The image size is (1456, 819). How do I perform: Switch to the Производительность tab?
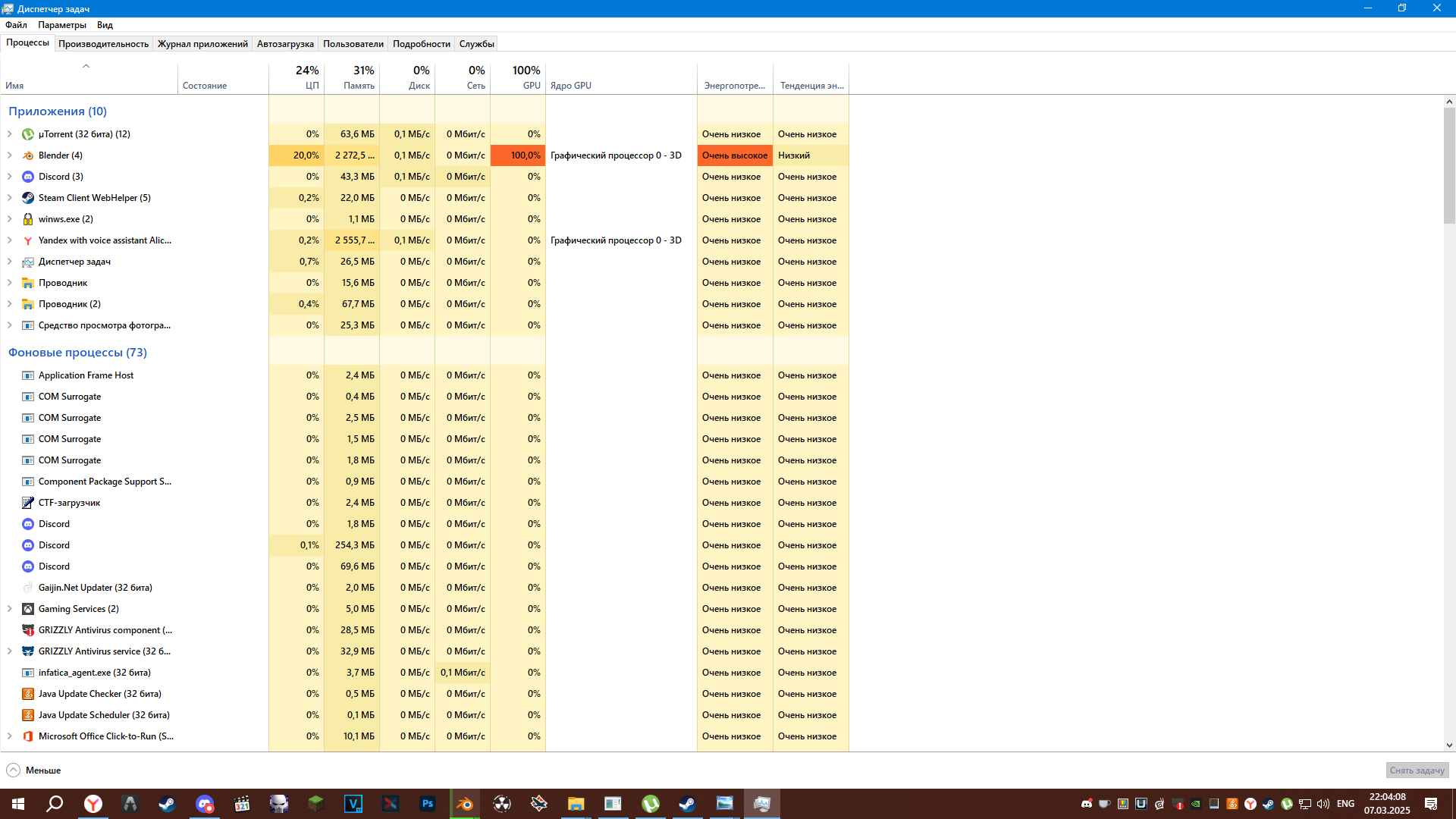[x=103, y=44]
